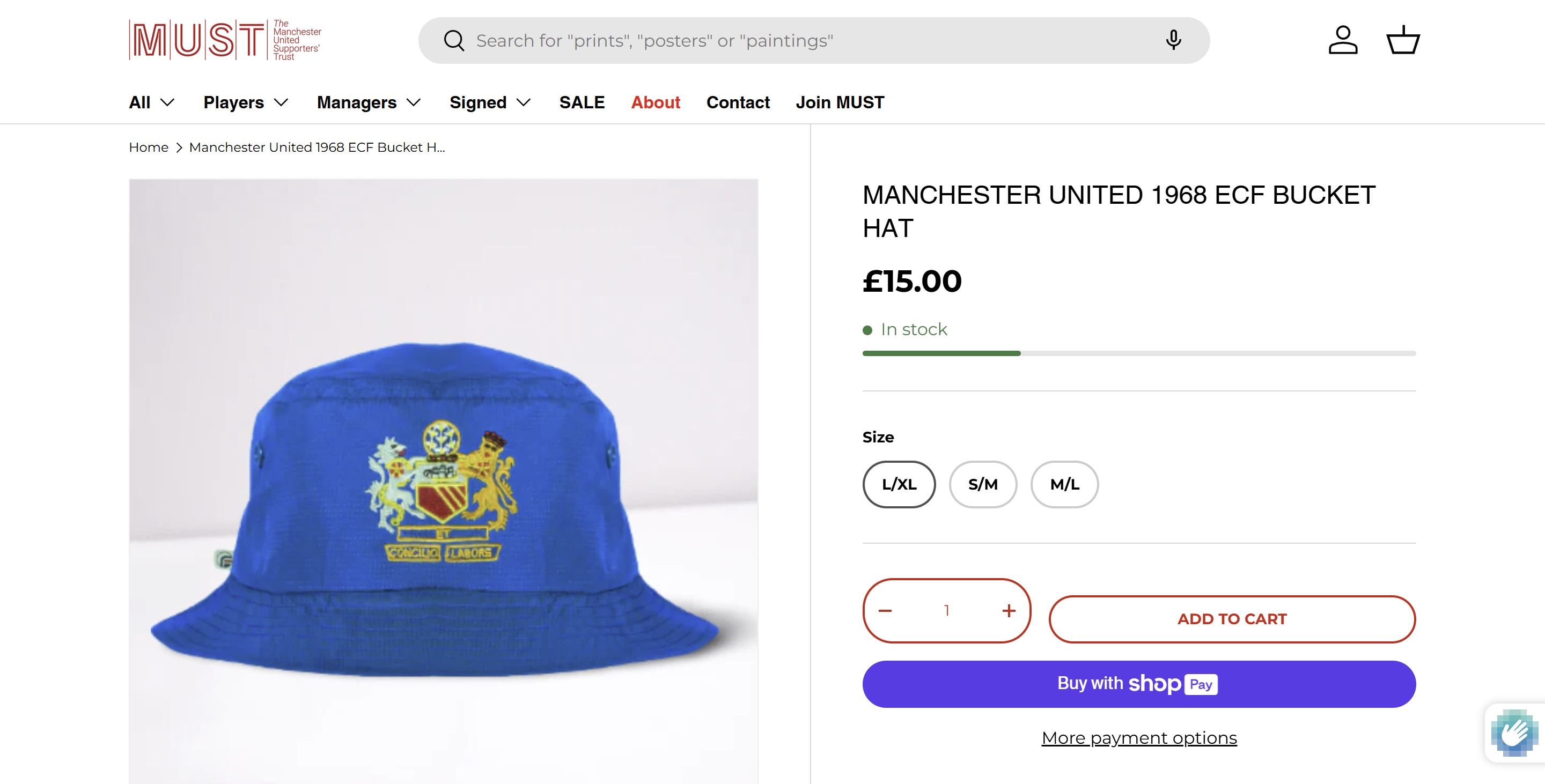Decrease quantity with minus icon

coord(885,611)
